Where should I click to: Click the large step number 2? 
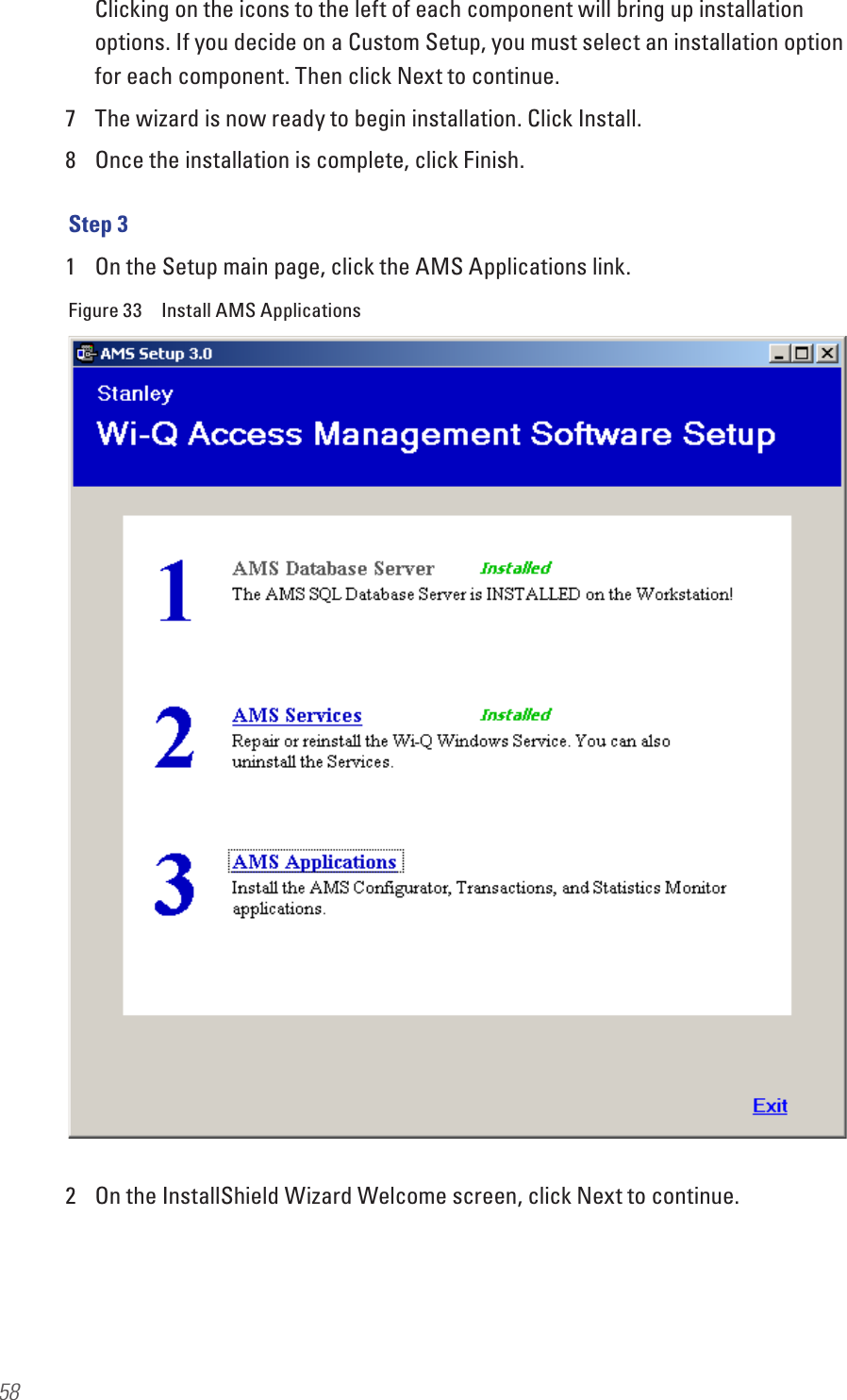coord(174,737)
